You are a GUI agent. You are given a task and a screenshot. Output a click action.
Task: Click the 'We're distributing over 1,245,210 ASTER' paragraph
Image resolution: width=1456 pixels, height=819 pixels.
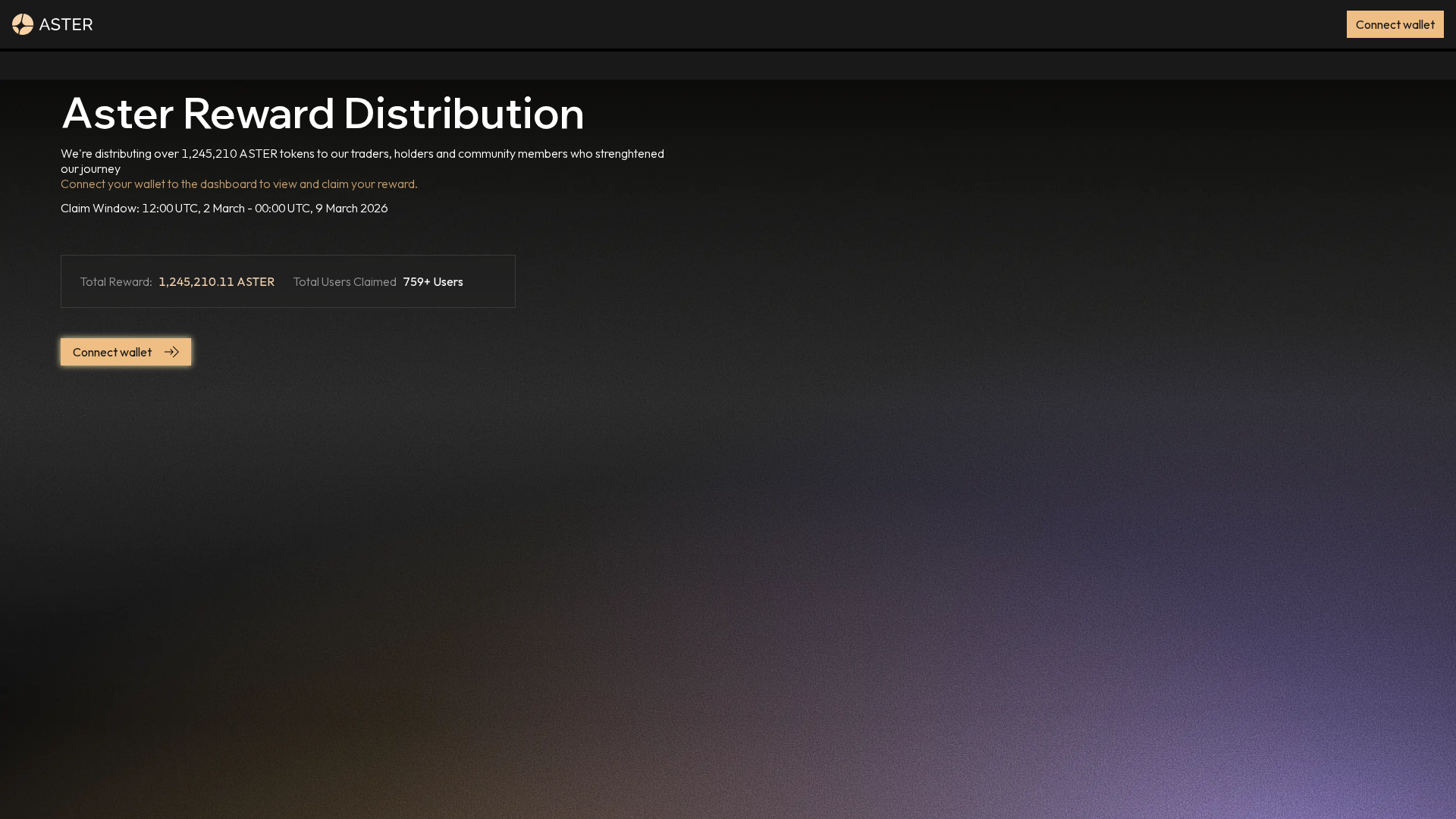(362, 162)
